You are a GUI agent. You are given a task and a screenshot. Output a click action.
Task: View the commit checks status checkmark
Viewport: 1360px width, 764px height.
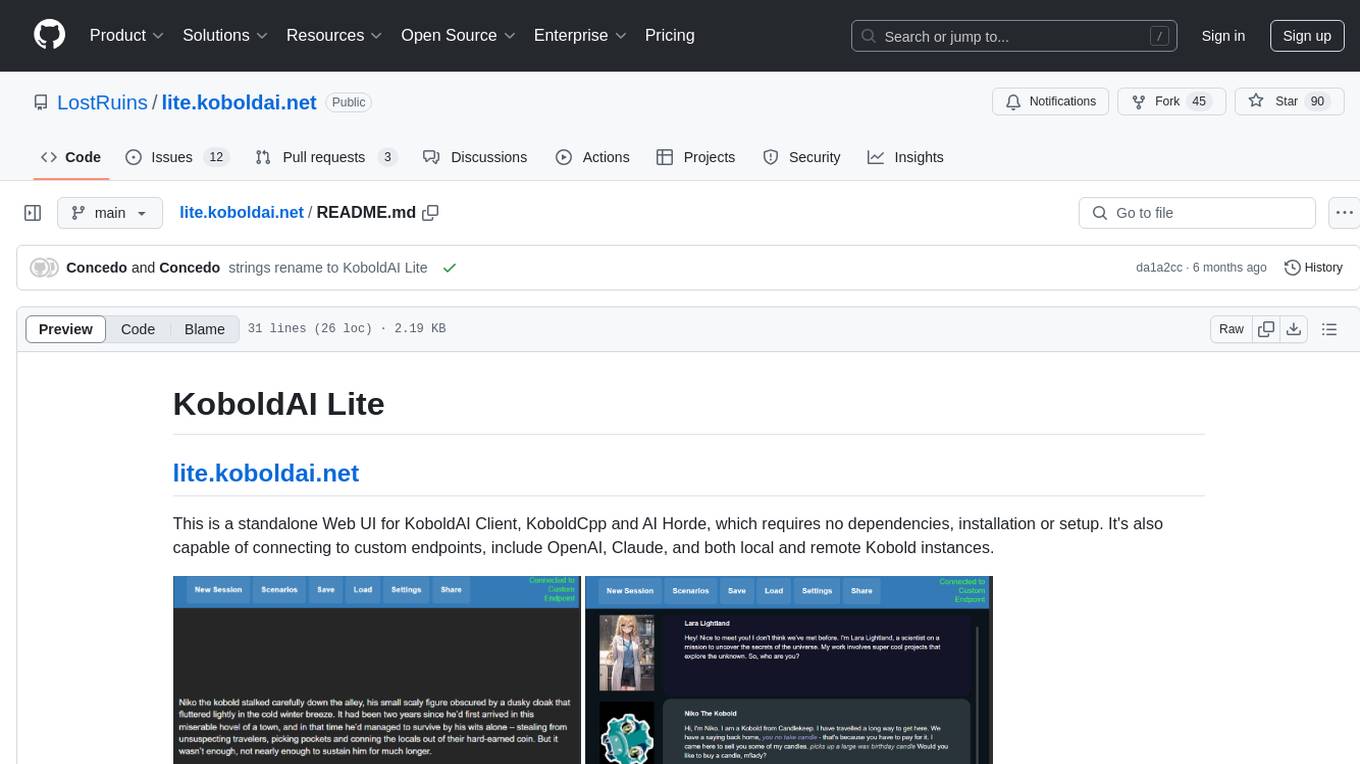[449, 267]
